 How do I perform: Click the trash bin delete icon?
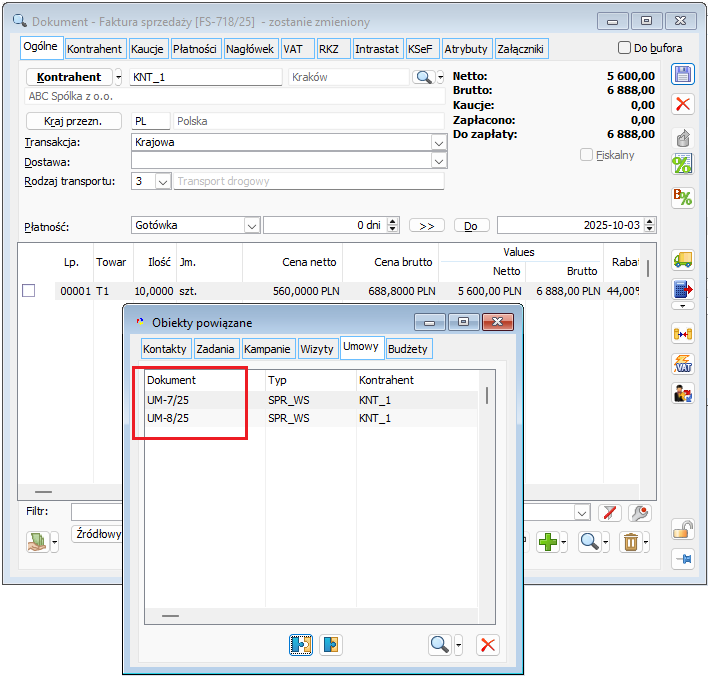click(631, 541)
